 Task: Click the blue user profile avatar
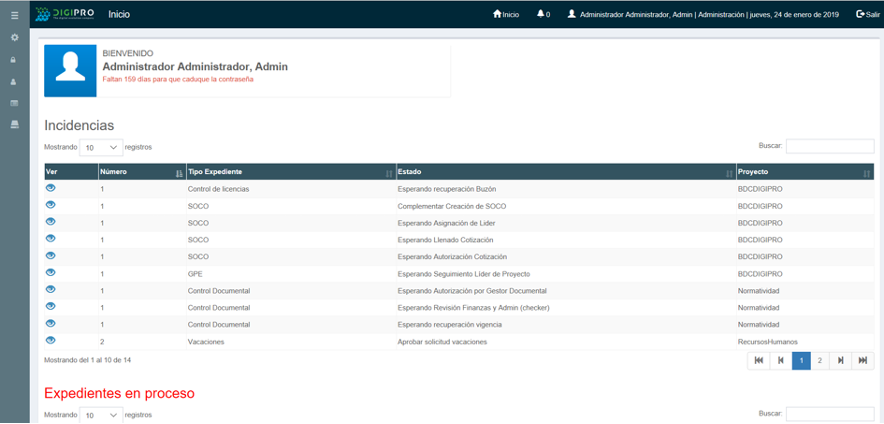(x=70, y=71)
